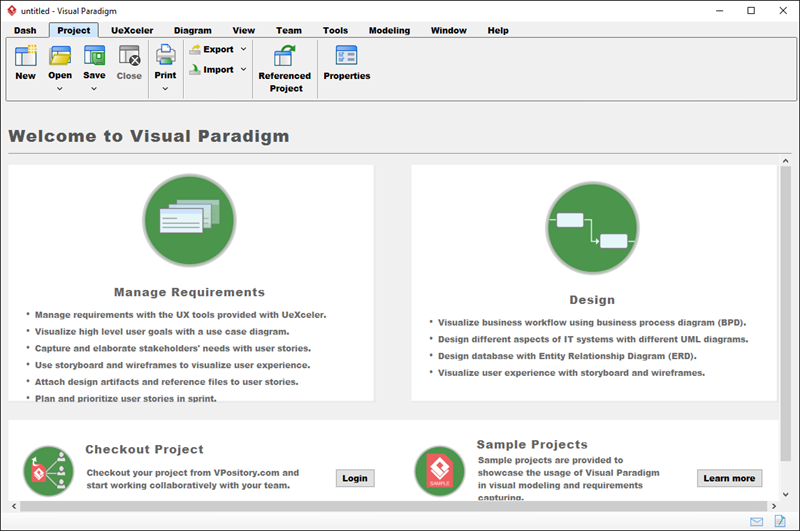Click the Save project icon
The width and height of the screenshot is (800, 531).
[94, 55]
